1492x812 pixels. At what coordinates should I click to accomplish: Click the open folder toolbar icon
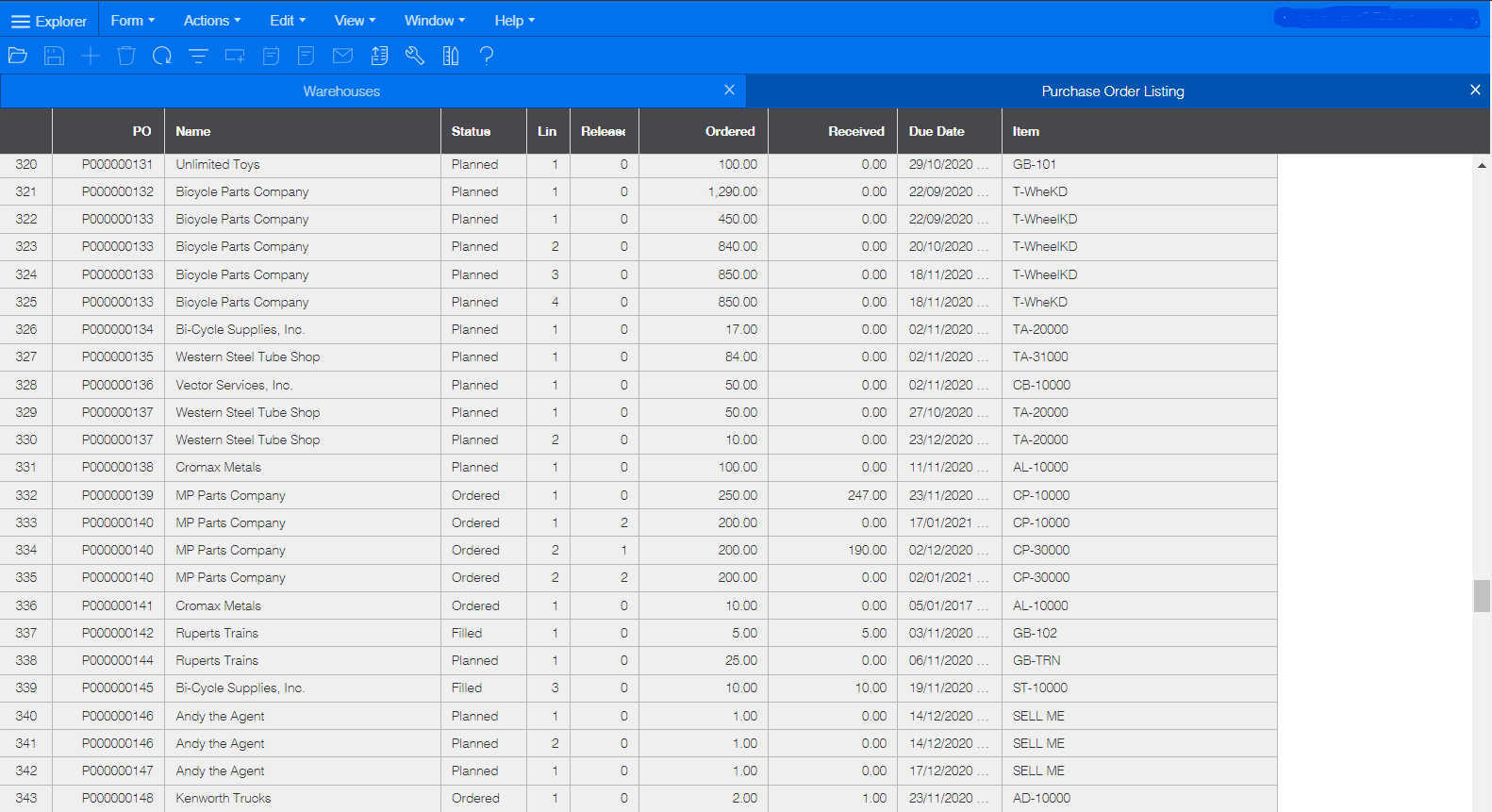[18, 56]
